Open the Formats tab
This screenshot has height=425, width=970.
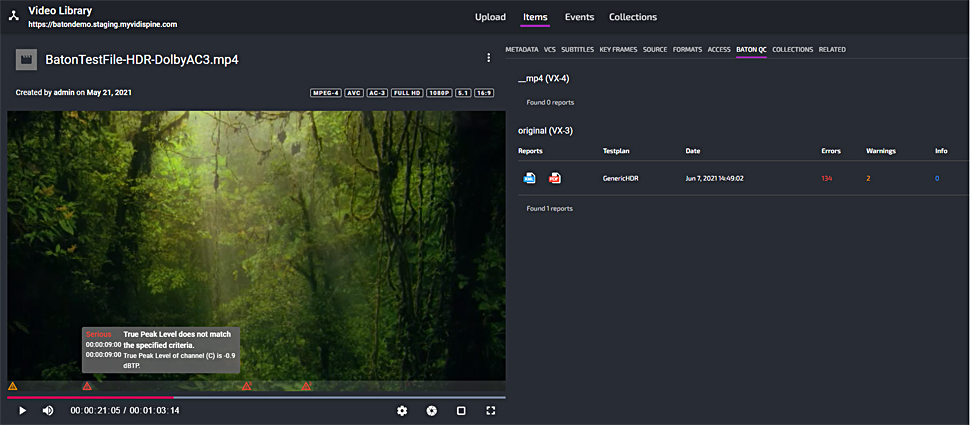[687, 49]
